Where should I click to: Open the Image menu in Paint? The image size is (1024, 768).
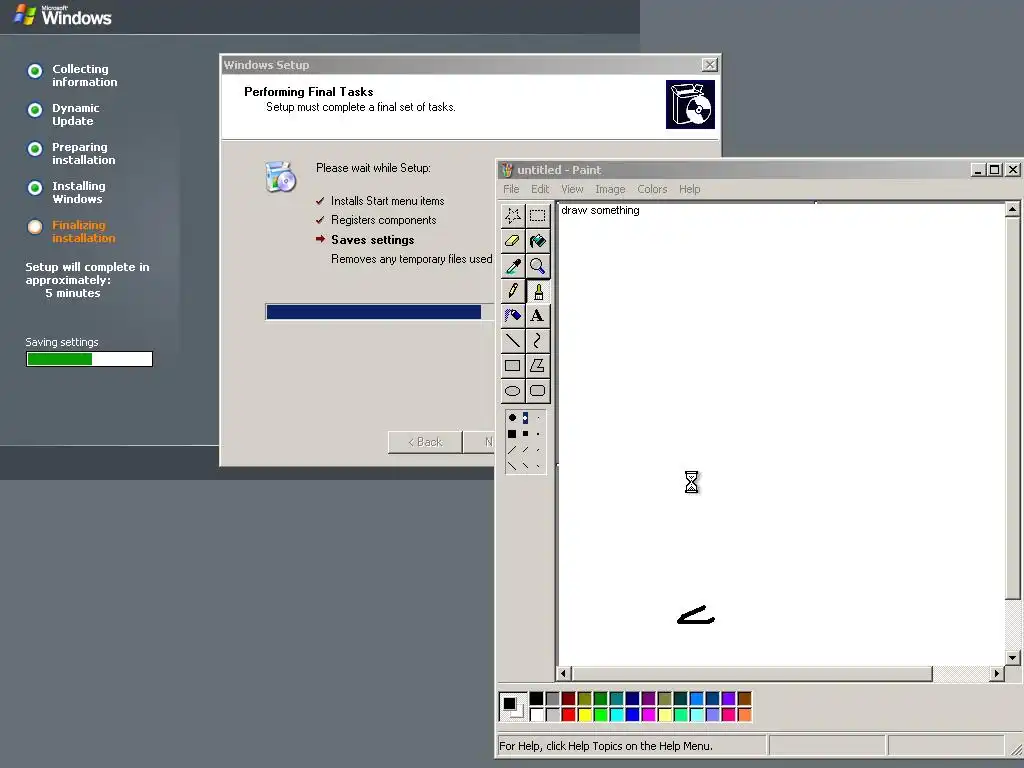[x=610, y=189]
